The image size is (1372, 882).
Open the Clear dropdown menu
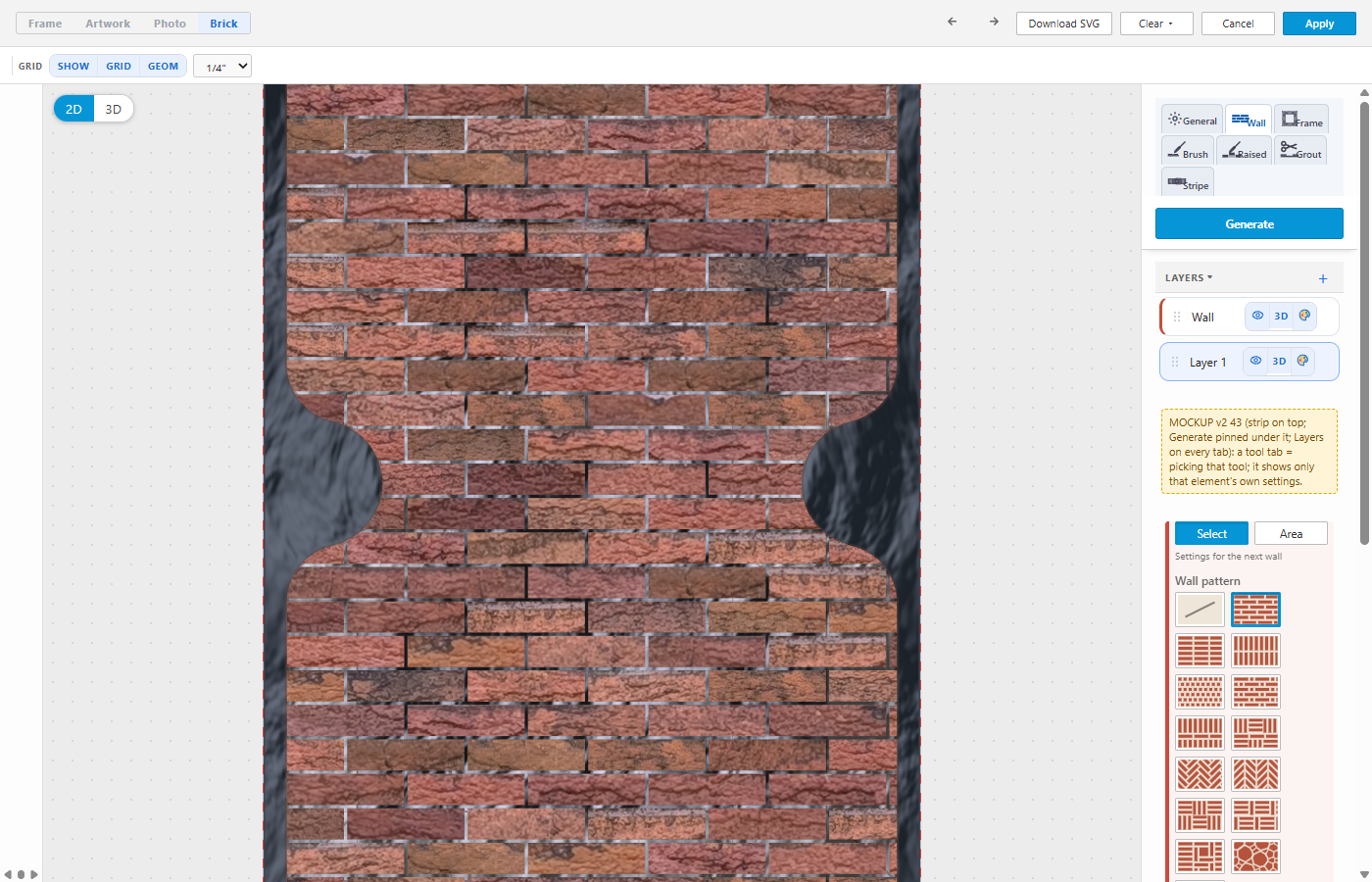(1156, 24)
